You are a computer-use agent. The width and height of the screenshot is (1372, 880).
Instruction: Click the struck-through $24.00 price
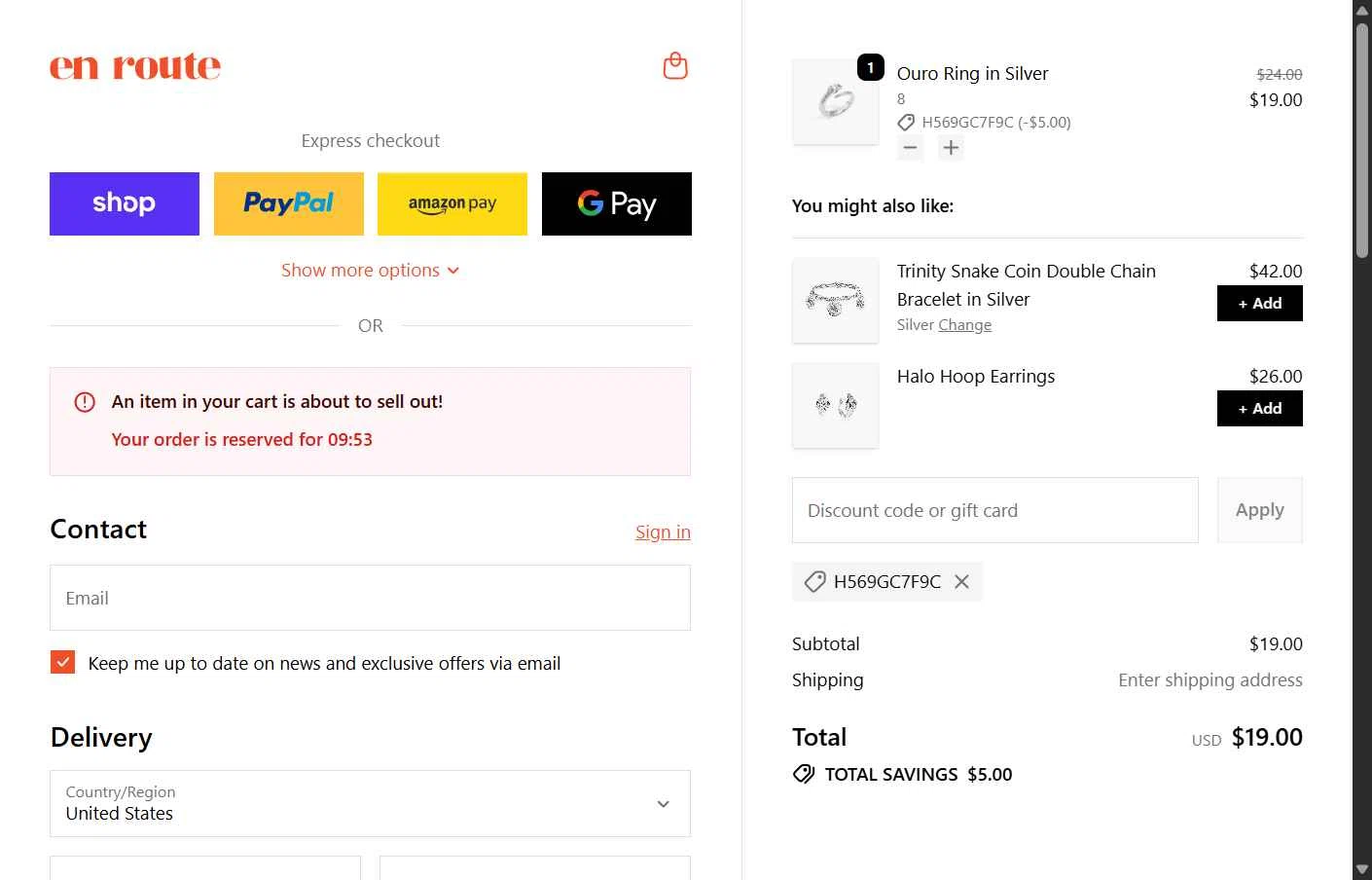point(1280,75)
